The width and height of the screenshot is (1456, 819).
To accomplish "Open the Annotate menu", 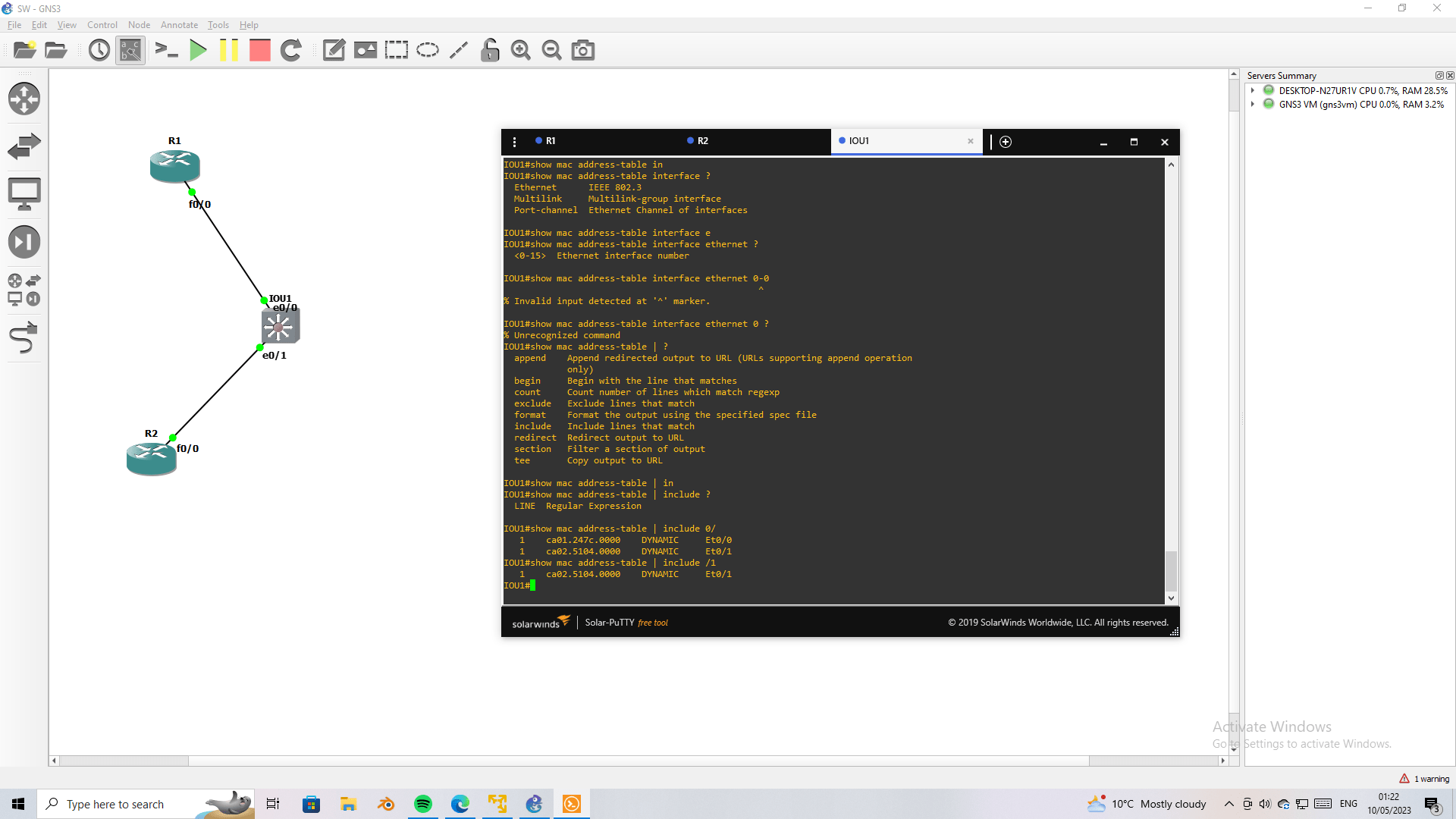I will (179, 25).
